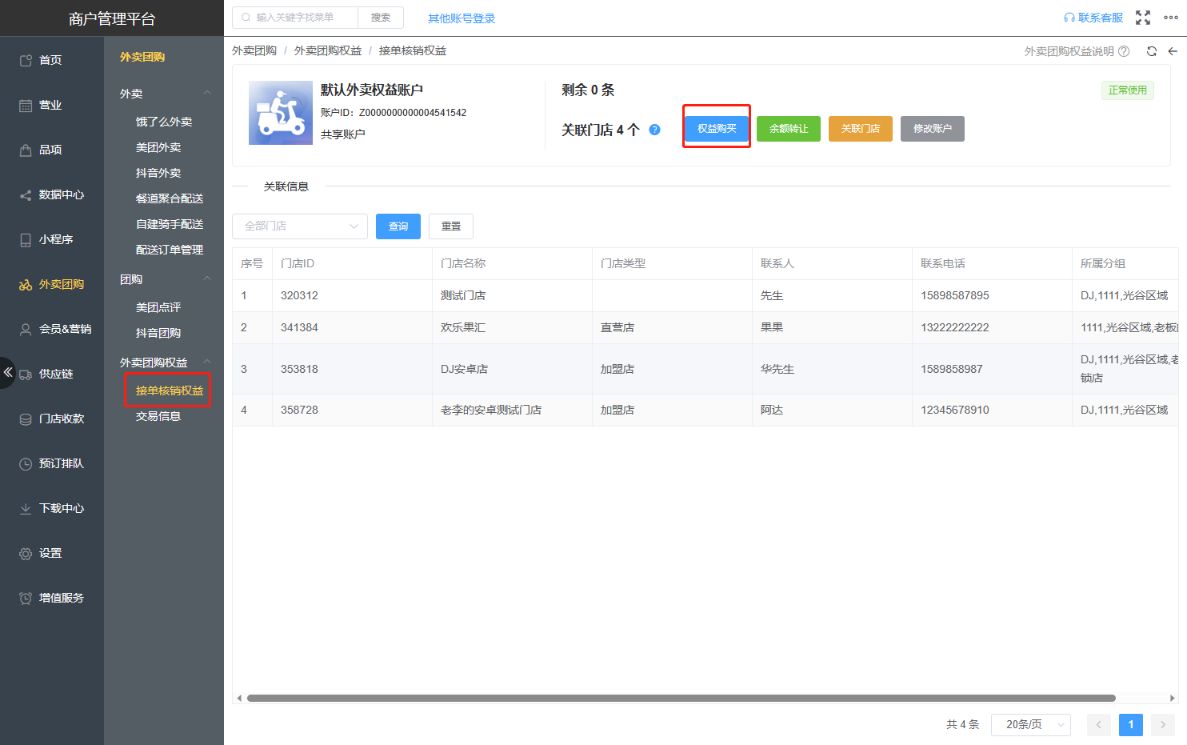The height and width of the screenshot is (745, 1187).
Task: Click the blue 查询 button
Action: click(x=398, y=226)
